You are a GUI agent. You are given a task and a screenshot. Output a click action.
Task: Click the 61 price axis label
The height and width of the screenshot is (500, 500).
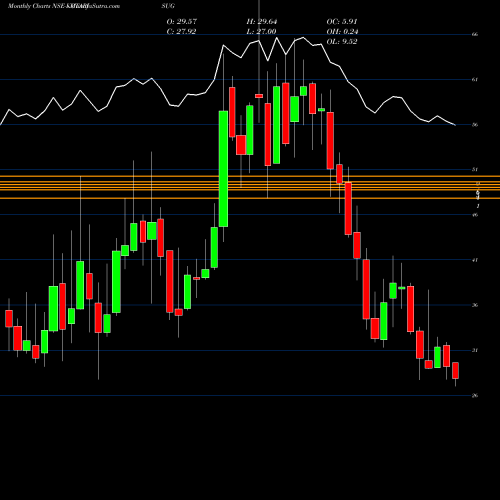click(x=475, y=79)
